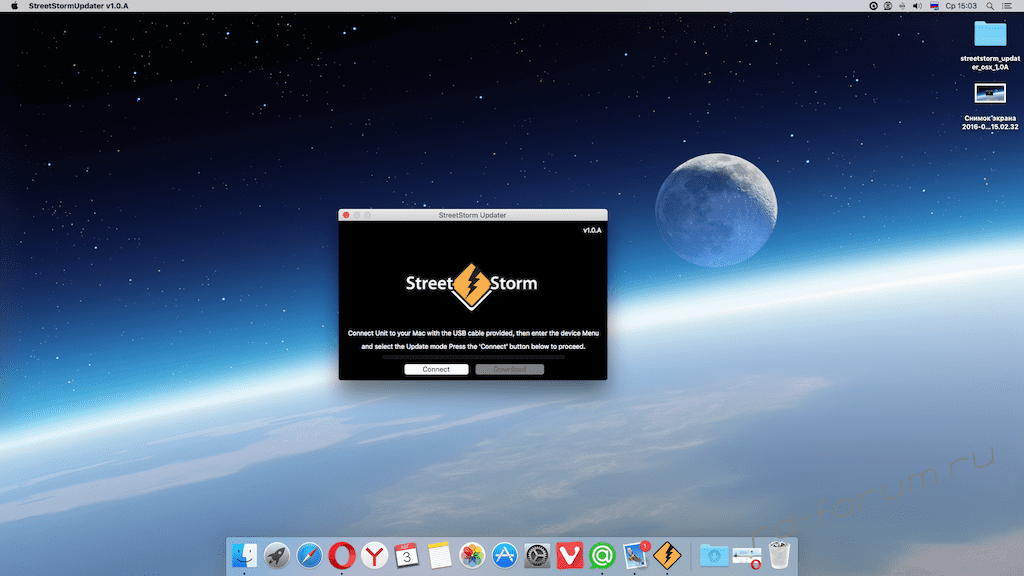1024x576 pixels.
Task: Open the green @ Mail.Ru Agent Dock icon
Action: (602, 556)
